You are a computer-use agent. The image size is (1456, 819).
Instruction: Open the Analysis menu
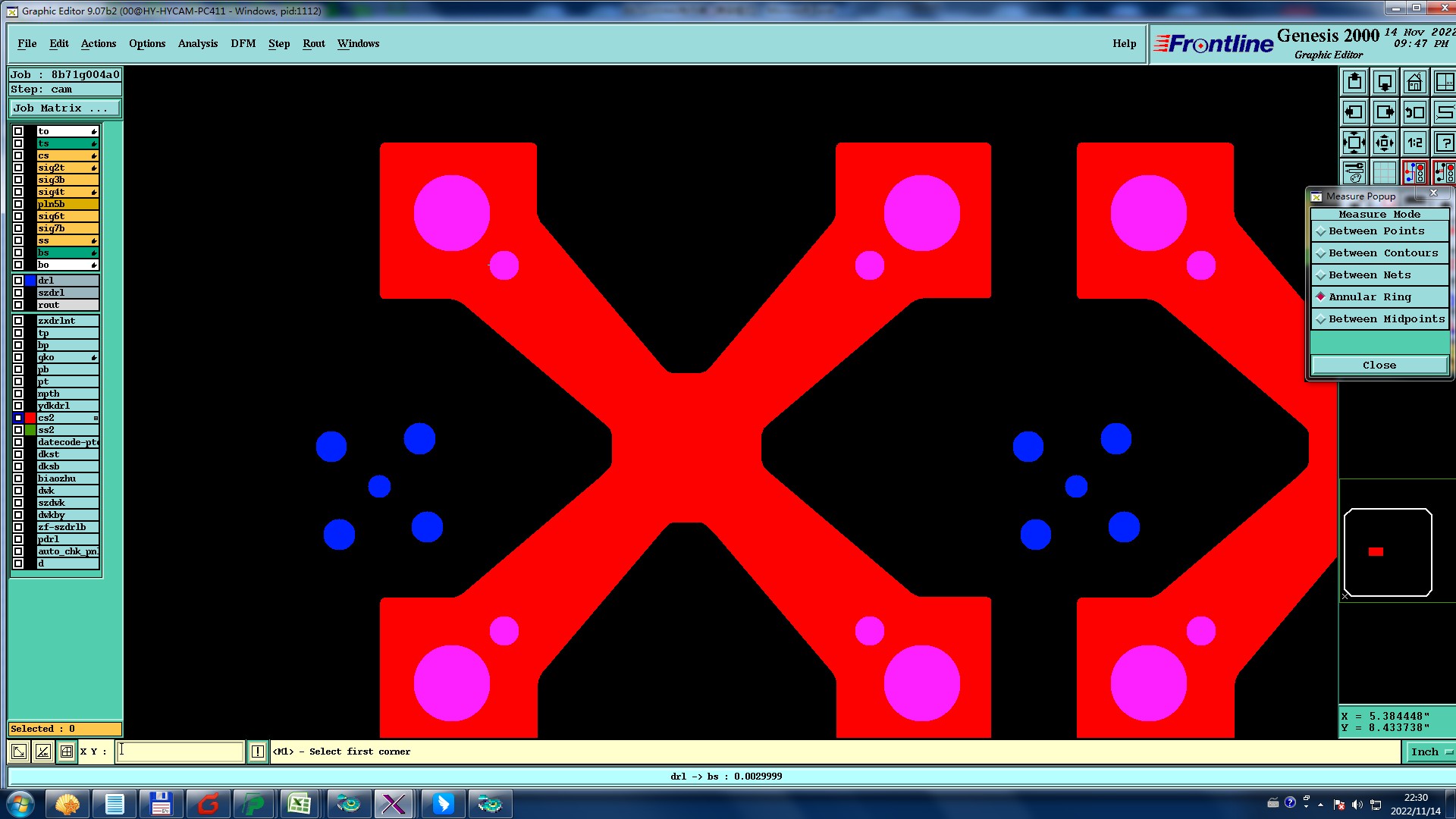pyautogui.click(x=198, y=43)
